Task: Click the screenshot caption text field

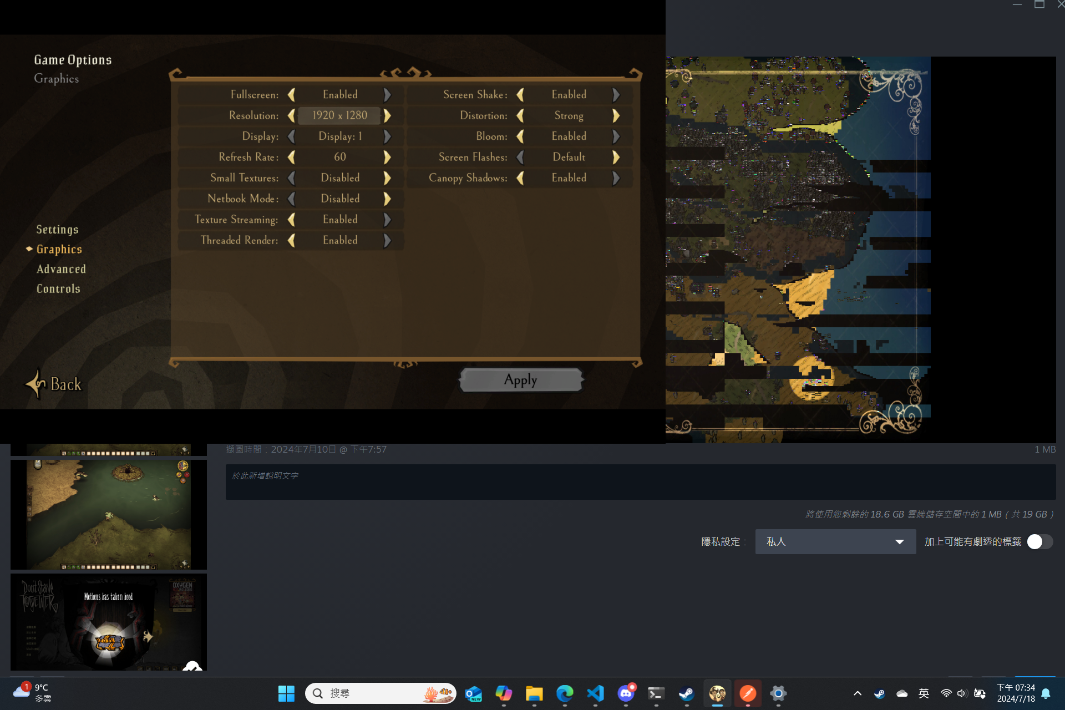Action: [640, 482]
